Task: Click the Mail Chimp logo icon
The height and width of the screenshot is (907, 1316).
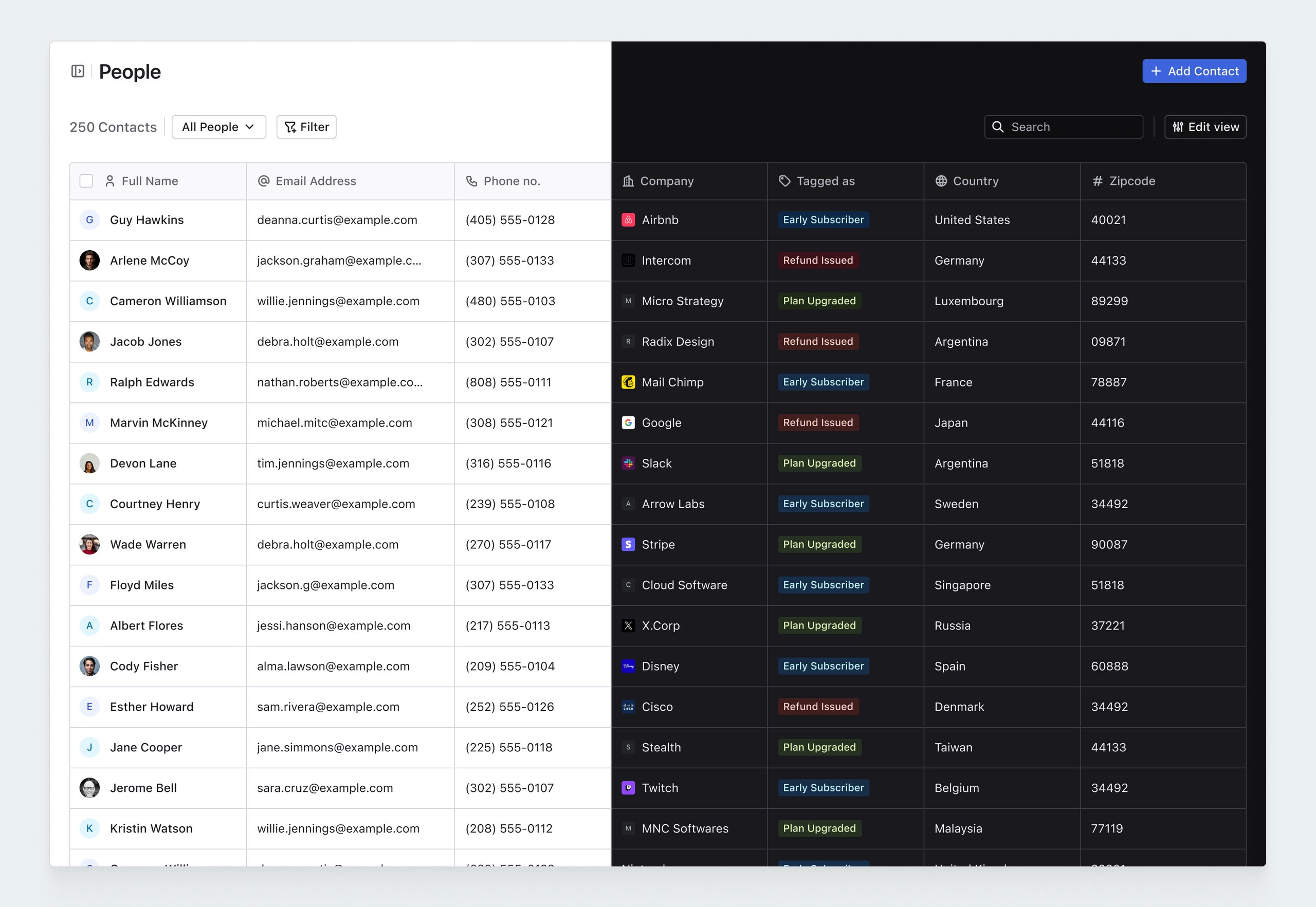Action: (628, 382)
